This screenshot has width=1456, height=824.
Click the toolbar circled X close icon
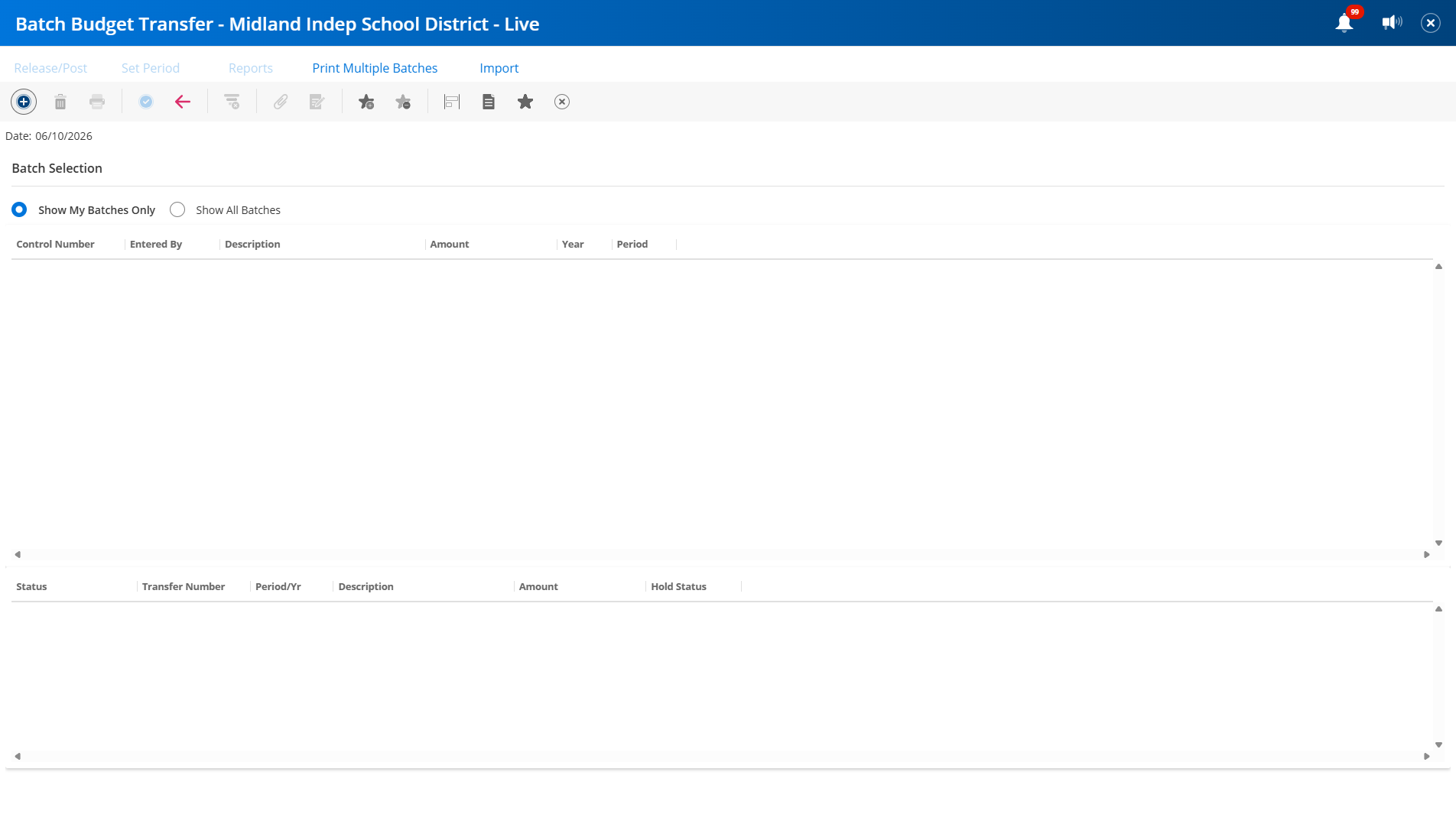(562, 102)
